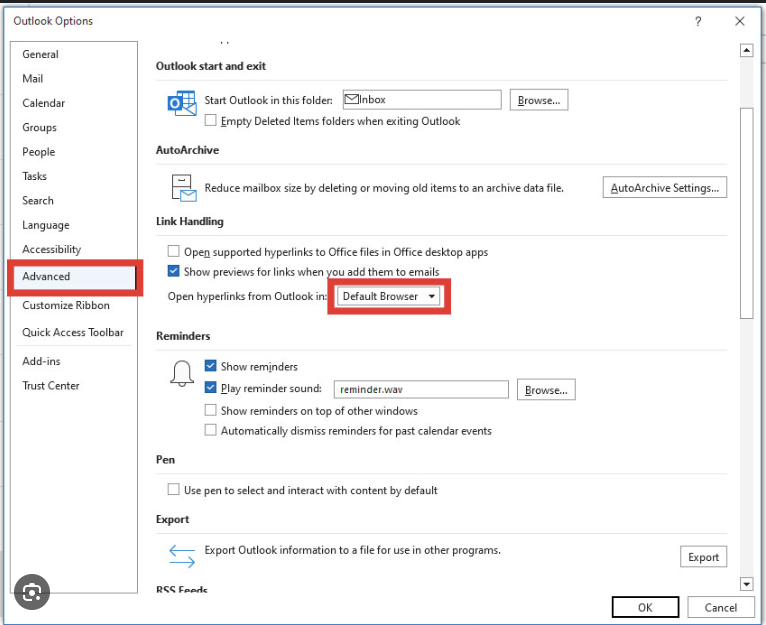Open the Quick Access Toolbar category
766x625 pixels.
pyautogui.click(x=73, y=332)
